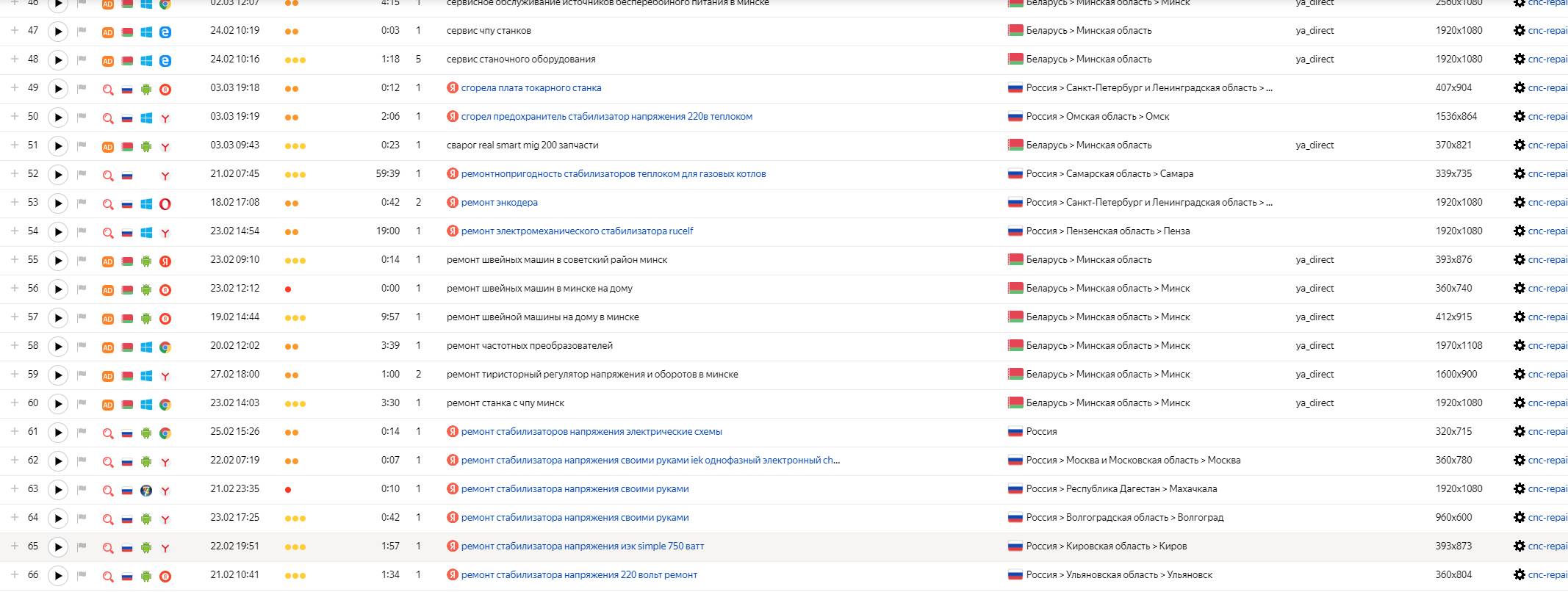
Task: Open the cnc-repai link in row 61
Action: pyautogui.click(x=1547, y=432)
